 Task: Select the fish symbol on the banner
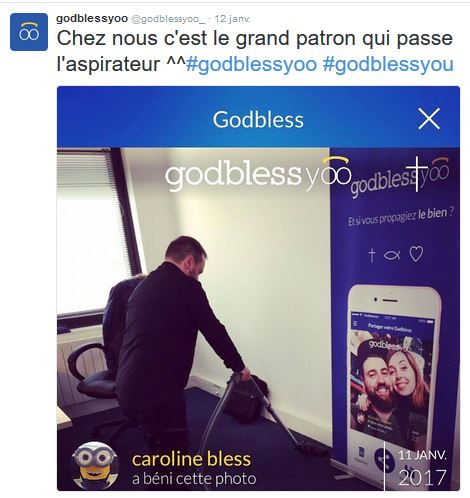click(x=392, y=256)
